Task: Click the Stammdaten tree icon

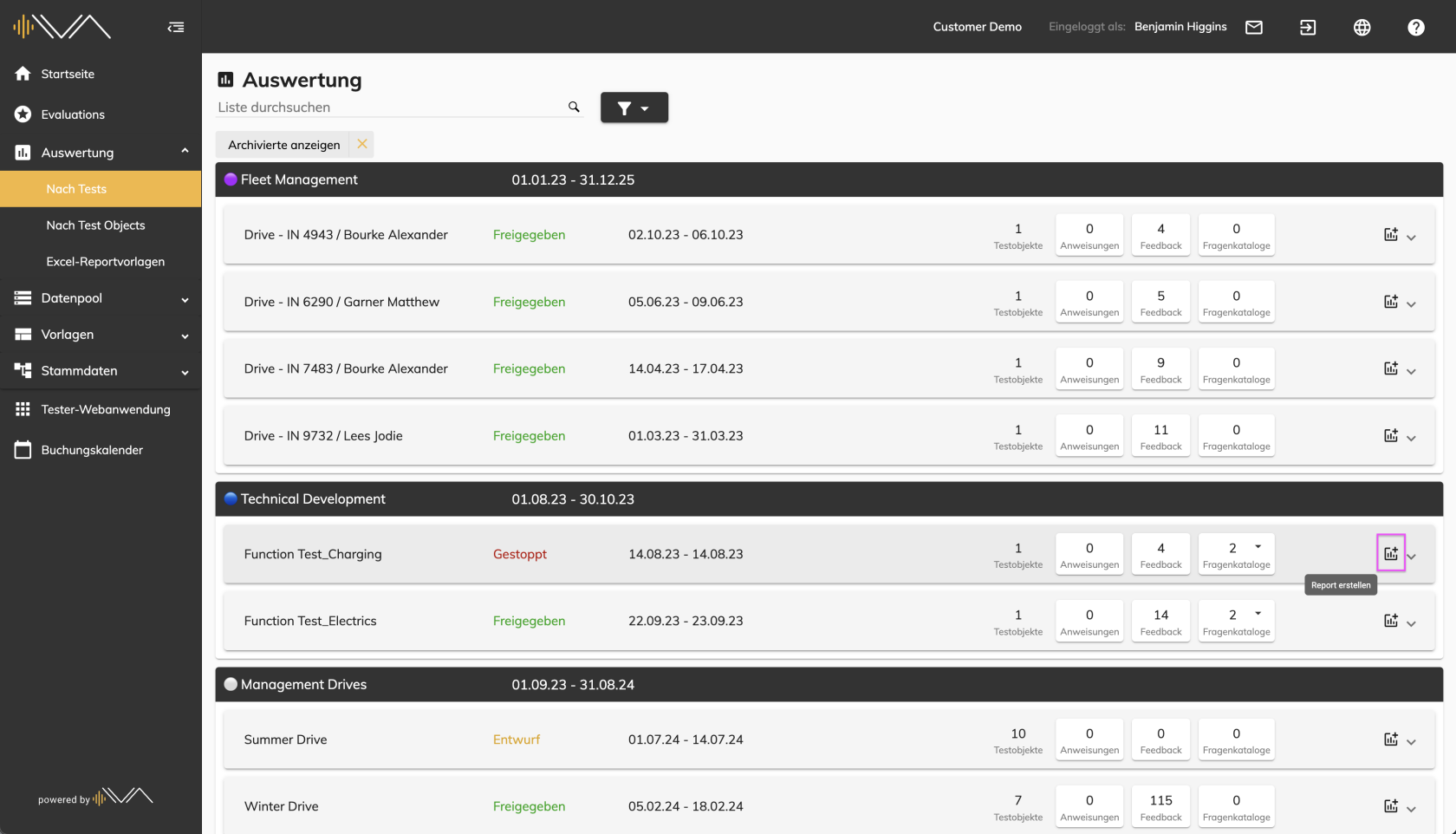Action: pos(23,370)
